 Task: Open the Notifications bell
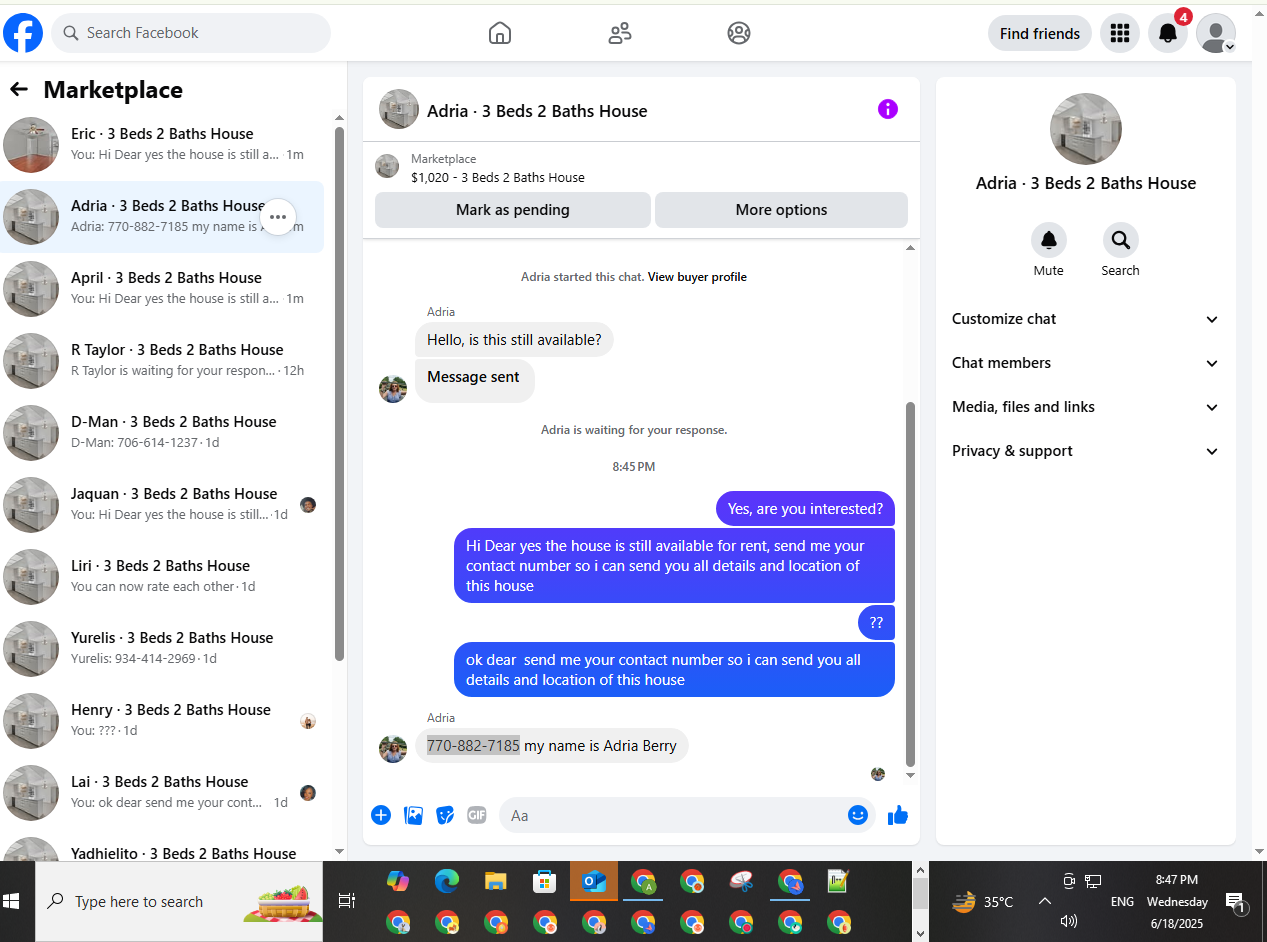click(x=1168, y=33)
